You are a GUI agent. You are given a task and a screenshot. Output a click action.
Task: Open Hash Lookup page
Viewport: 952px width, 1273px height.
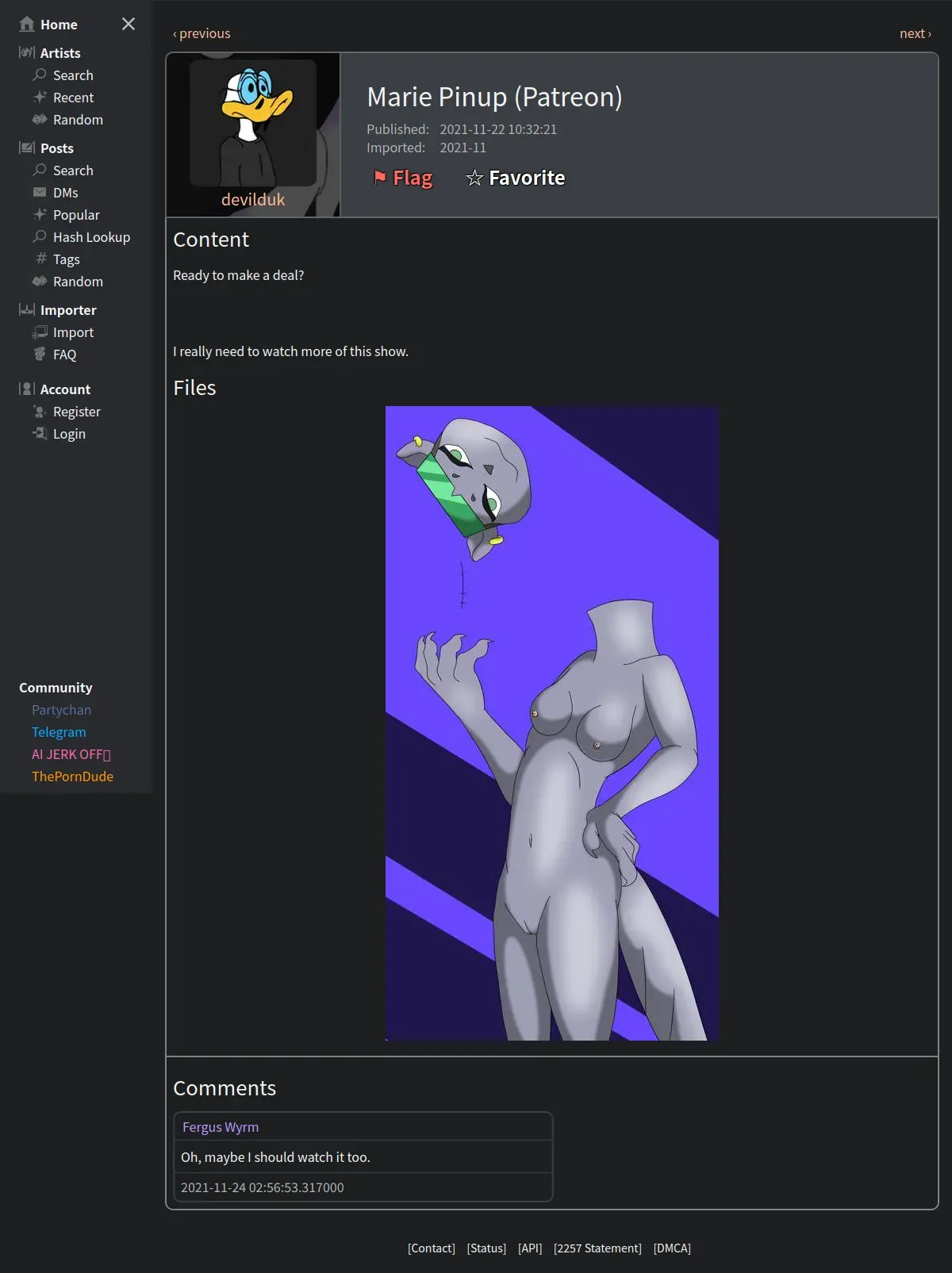pos(91,237)
